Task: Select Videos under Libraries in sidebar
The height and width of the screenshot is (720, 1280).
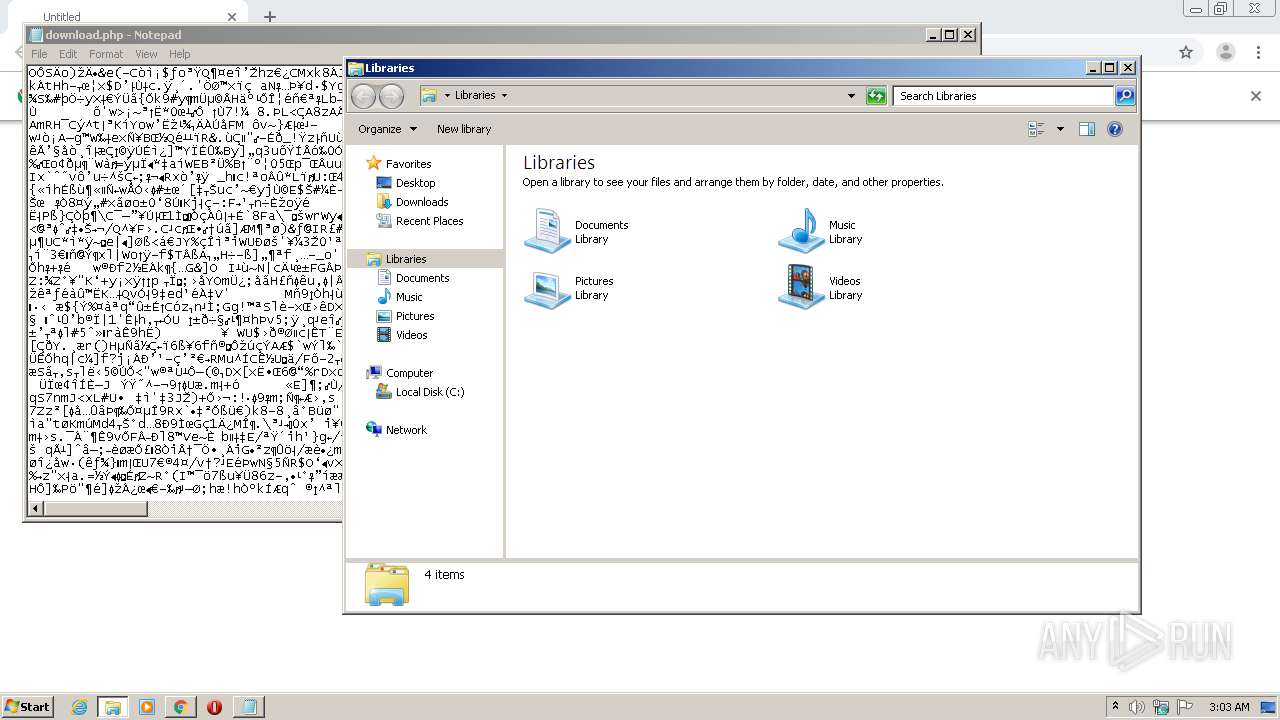Action: click(x=411, y=335)
